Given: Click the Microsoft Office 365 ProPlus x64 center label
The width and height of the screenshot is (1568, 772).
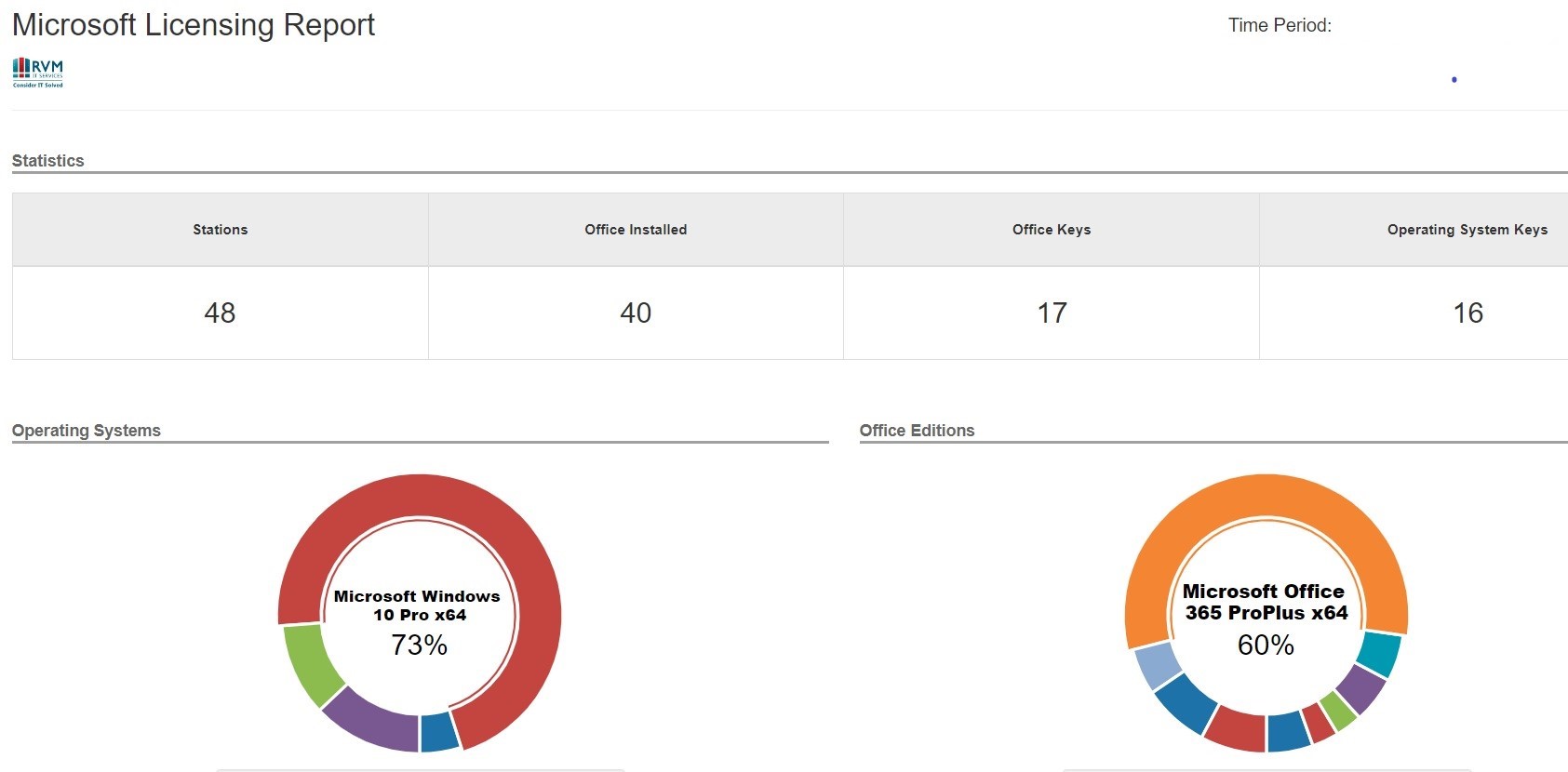Looking at the screenshot, I should pos(1266,602).
